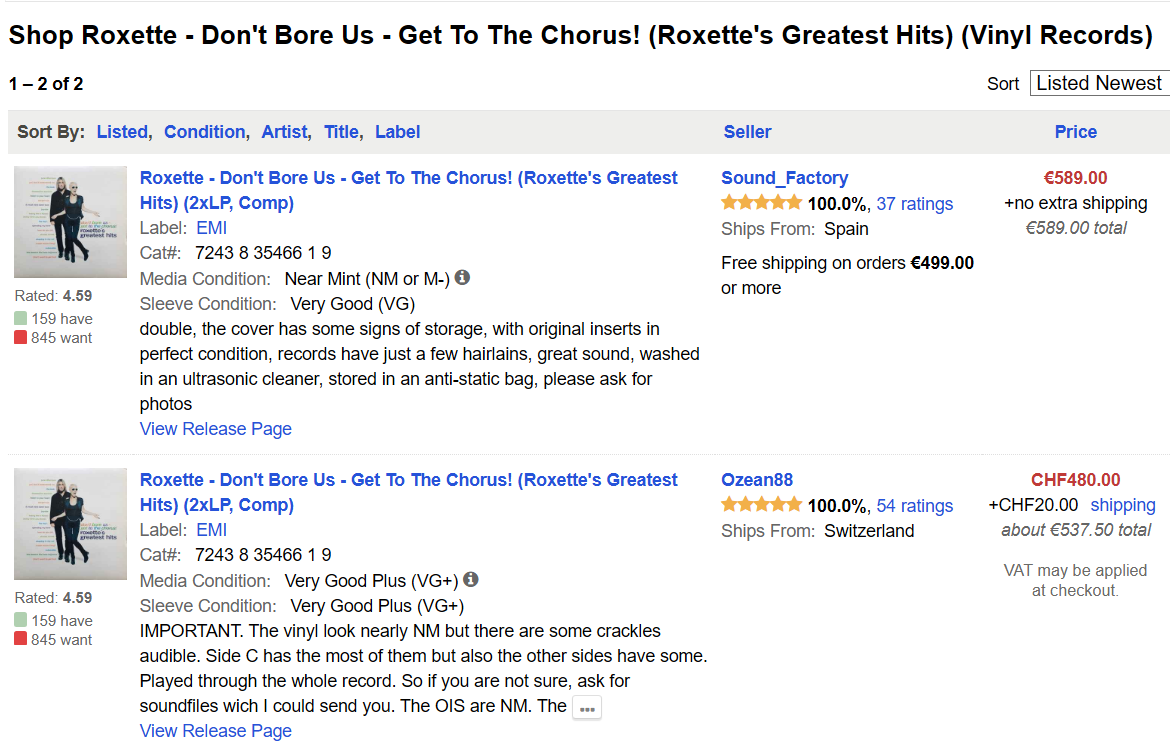Screen dimensions: 1170x753
Task: Click info icon beside Near Mint condition
Action: [x=463, y=278]
